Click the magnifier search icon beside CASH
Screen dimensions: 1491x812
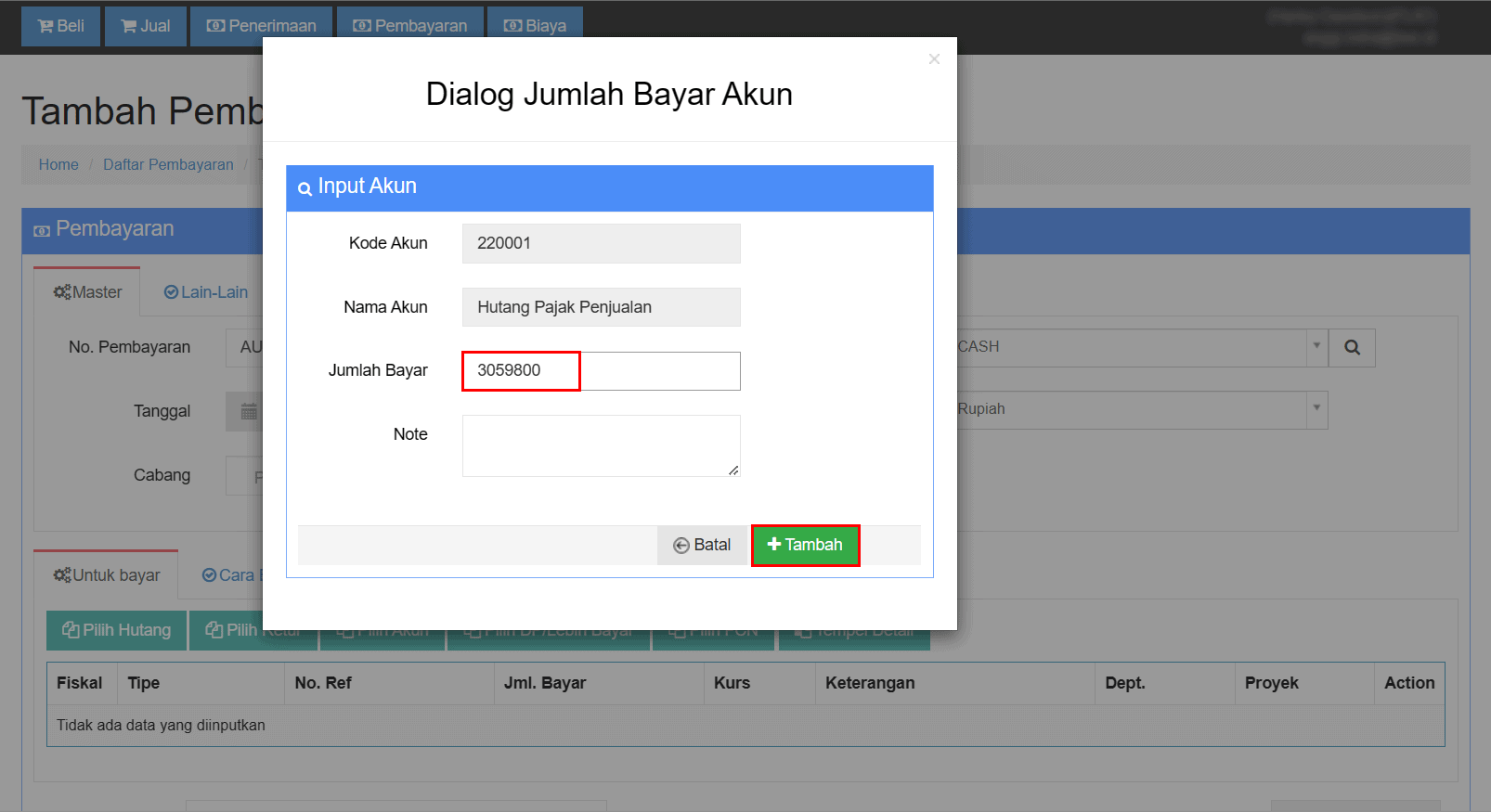click(1352, 347)
